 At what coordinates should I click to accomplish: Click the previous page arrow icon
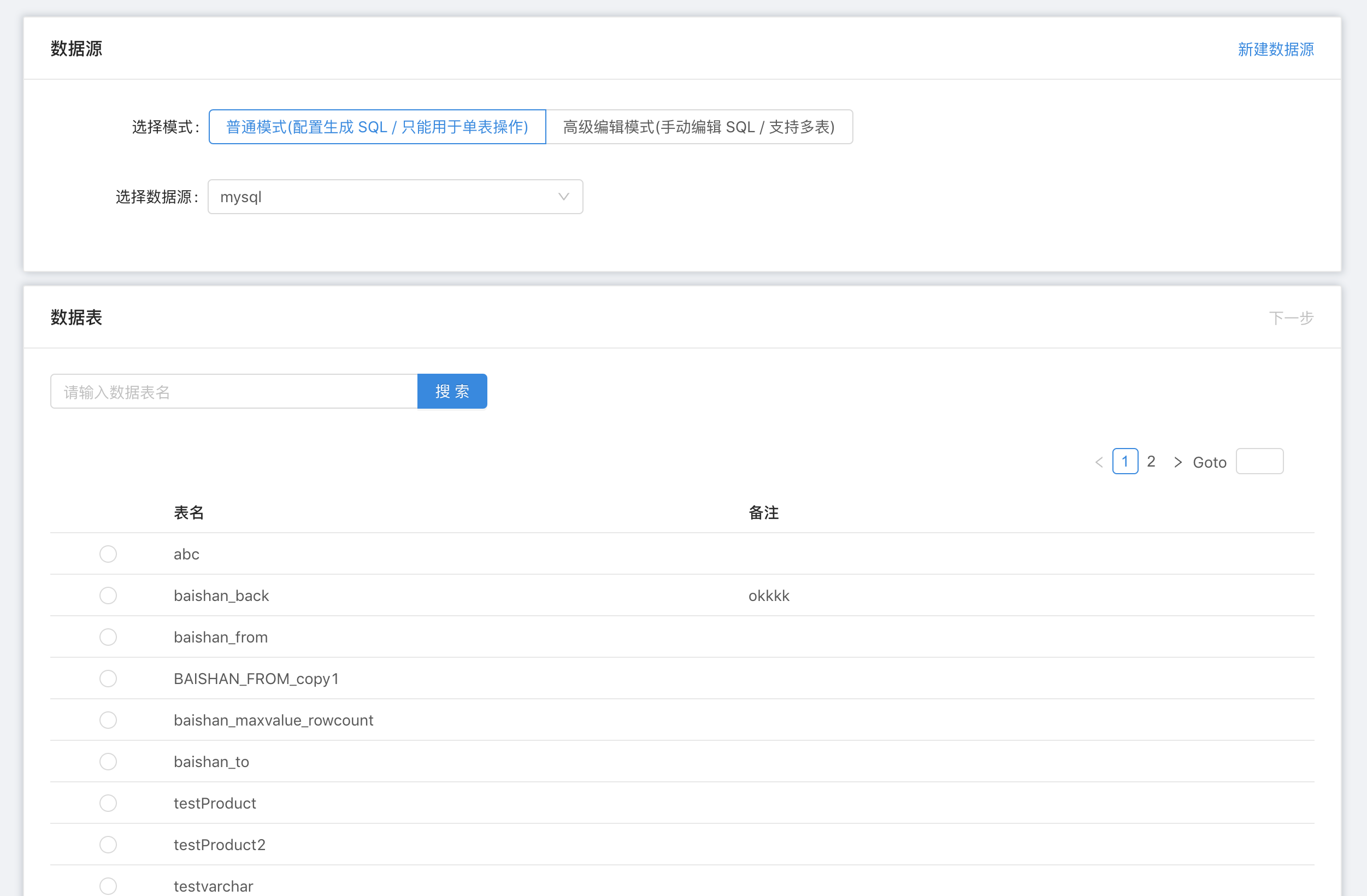click(1099, 462)
